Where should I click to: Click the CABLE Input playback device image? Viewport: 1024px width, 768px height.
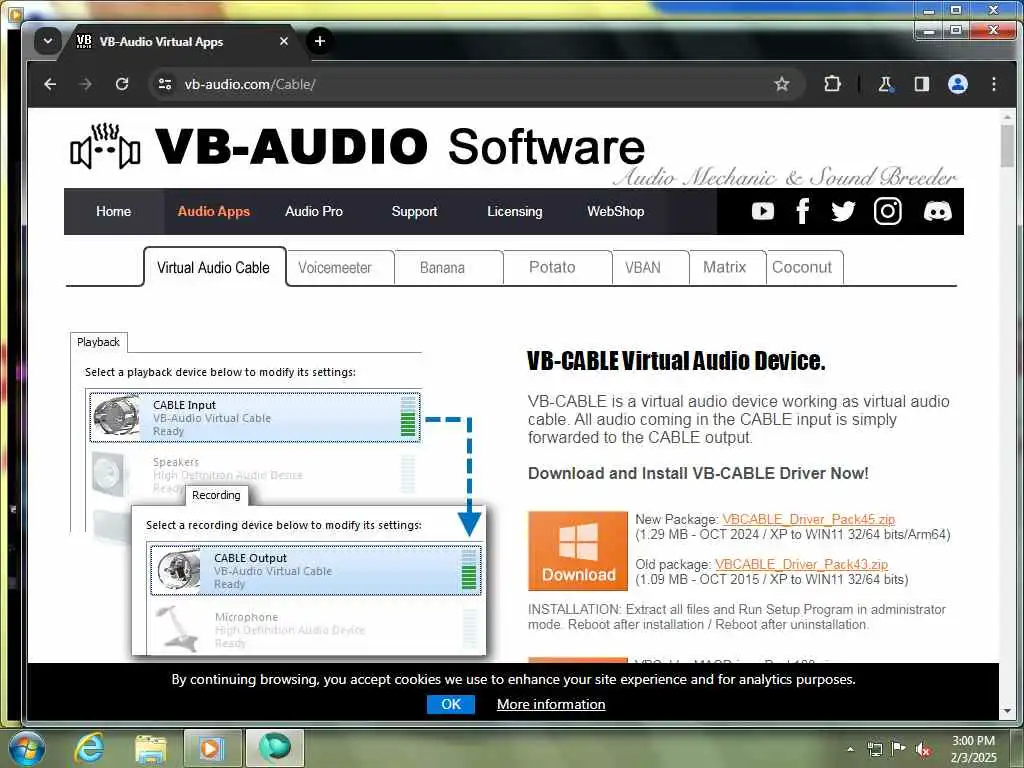117,417
